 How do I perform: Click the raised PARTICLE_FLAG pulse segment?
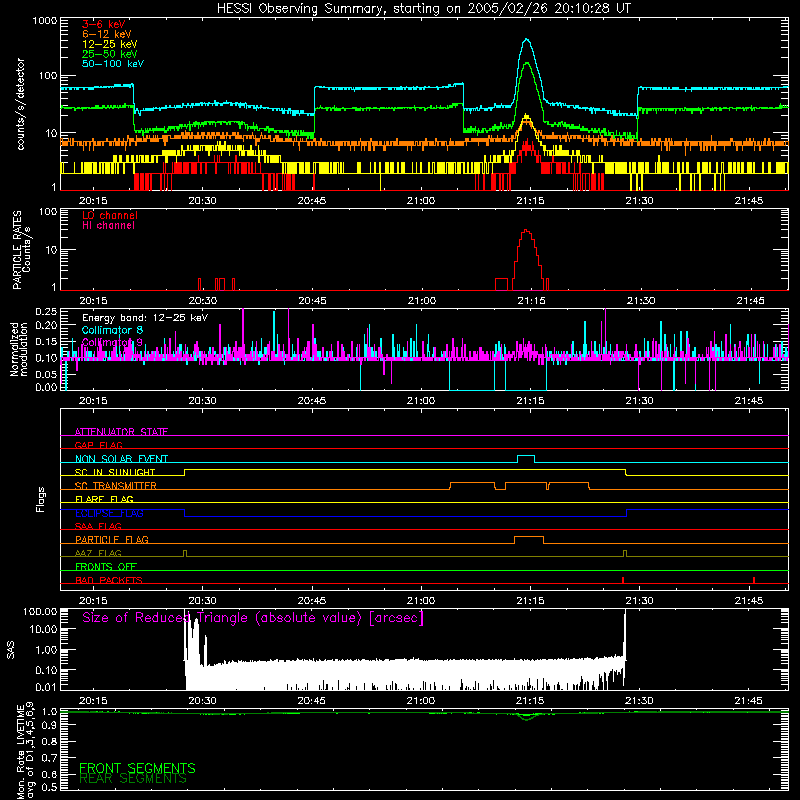click(529, 537)
